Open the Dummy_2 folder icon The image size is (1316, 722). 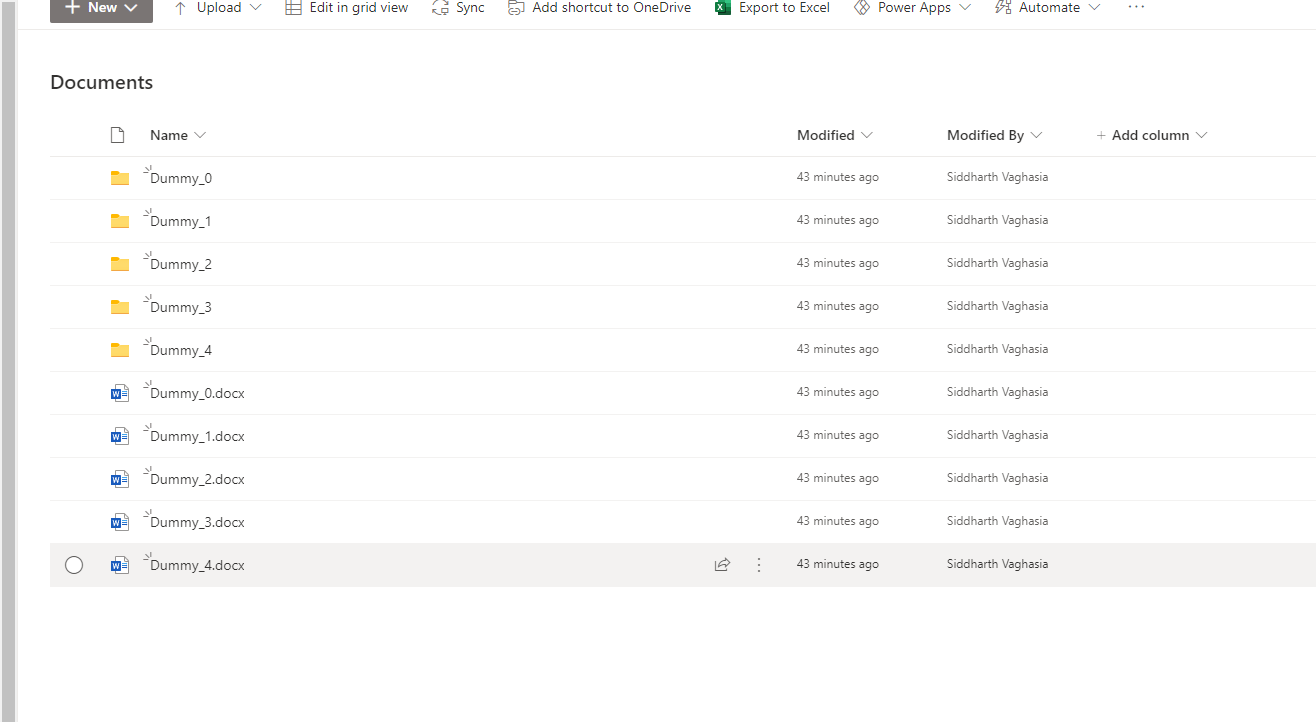[120, 263]
